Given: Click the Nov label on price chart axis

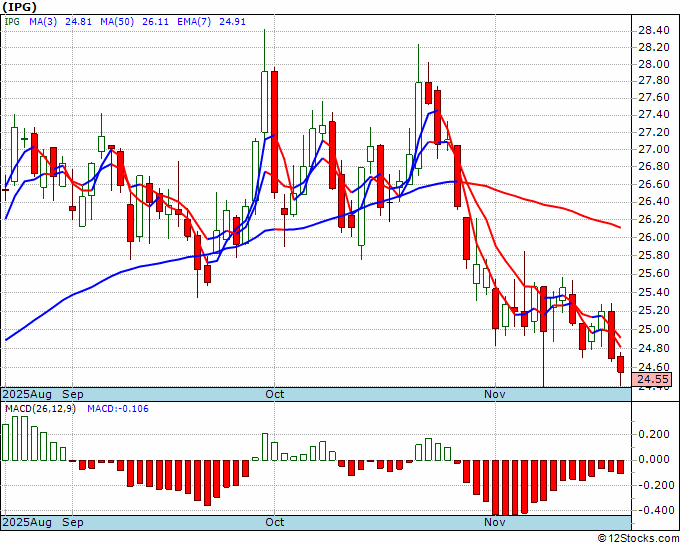Looking at the screenshot, I should (x=495, y=394).
